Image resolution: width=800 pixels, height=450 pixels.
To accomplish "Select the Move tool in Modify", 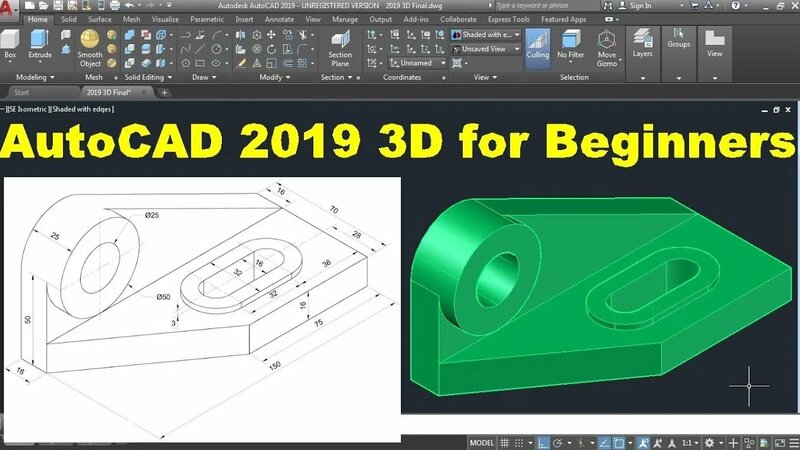I will (x=271, y=35).
